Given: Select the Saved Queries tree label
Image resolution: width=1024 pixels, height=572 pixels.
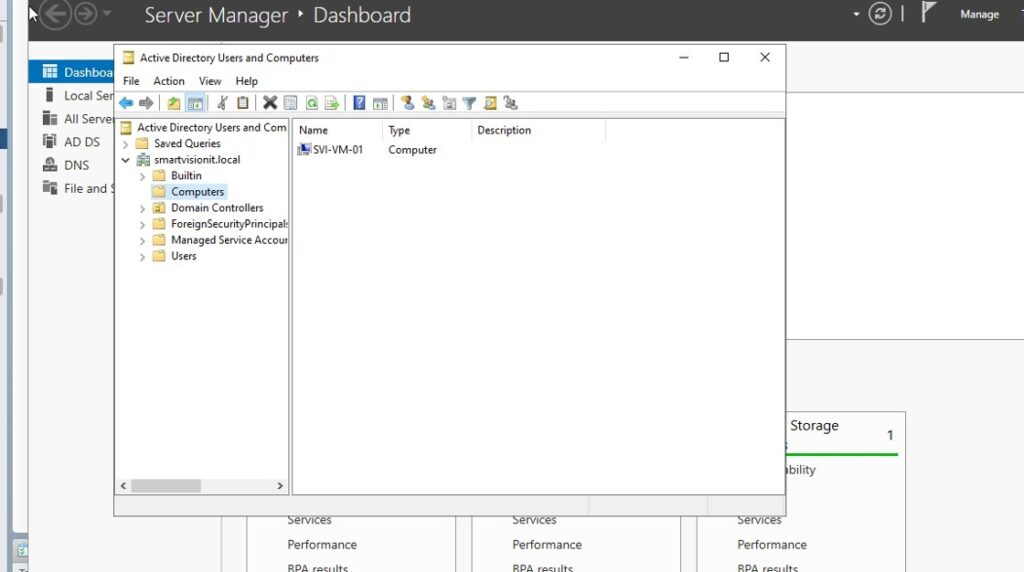Looking at the screenshot, I should pos(187,144).
